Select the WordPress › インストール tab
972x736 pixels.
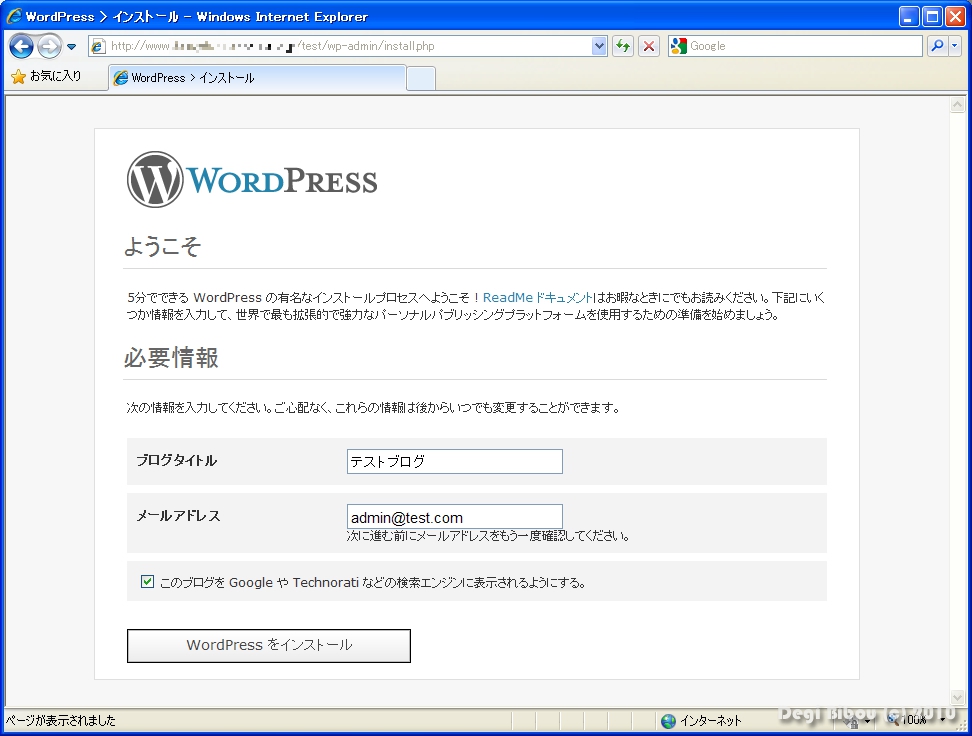(256, 78)
